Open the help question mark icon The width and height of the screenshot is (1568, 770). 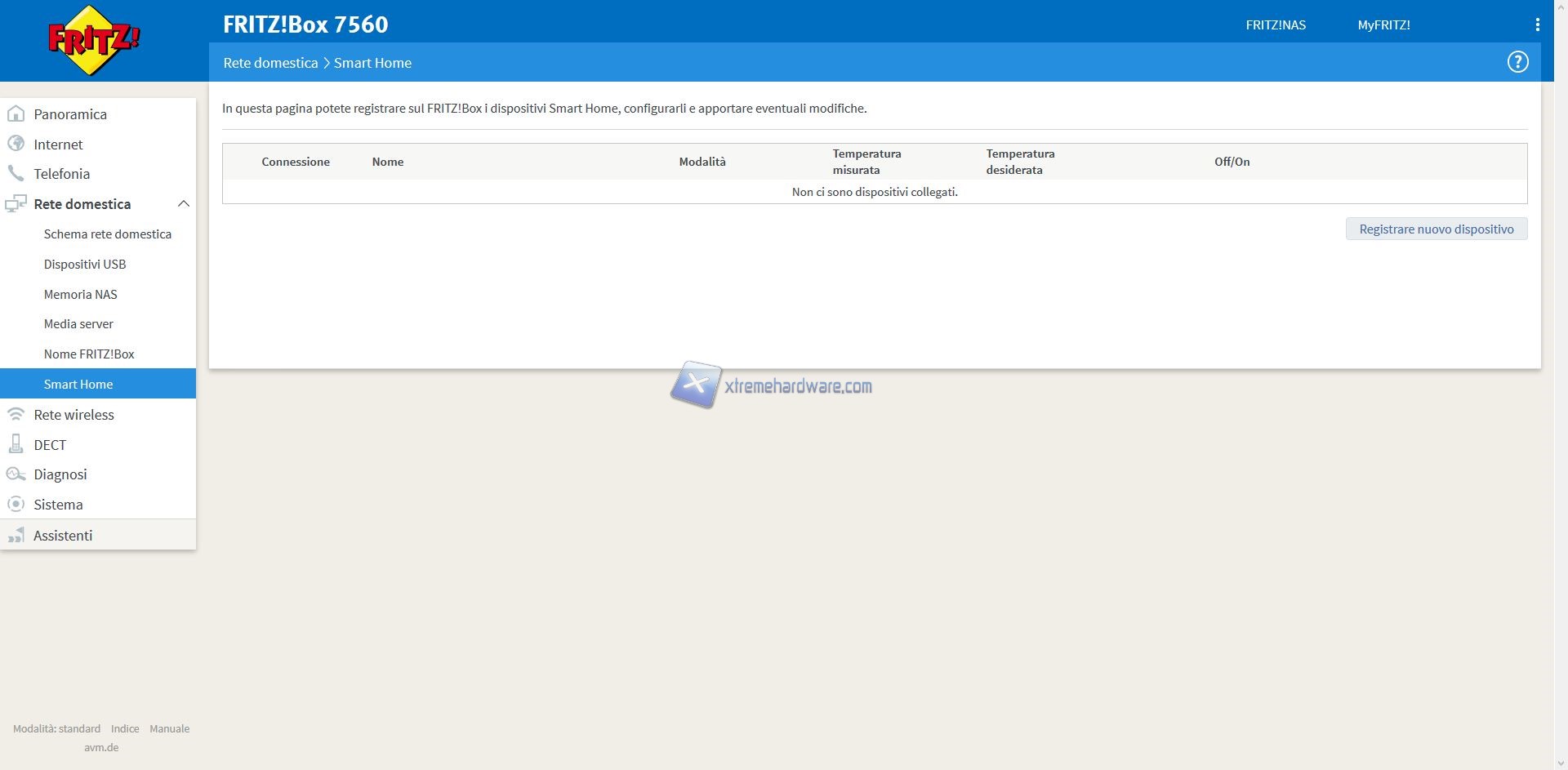click(x=1517, y=62)
